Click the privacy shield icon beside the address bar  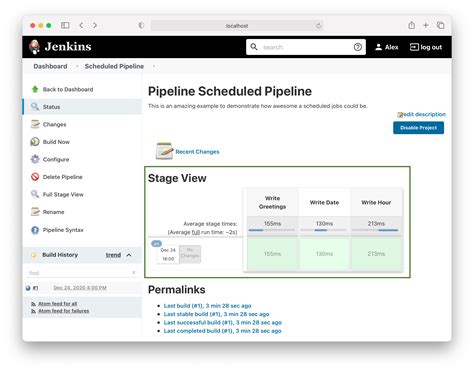(x=141, y=25)
